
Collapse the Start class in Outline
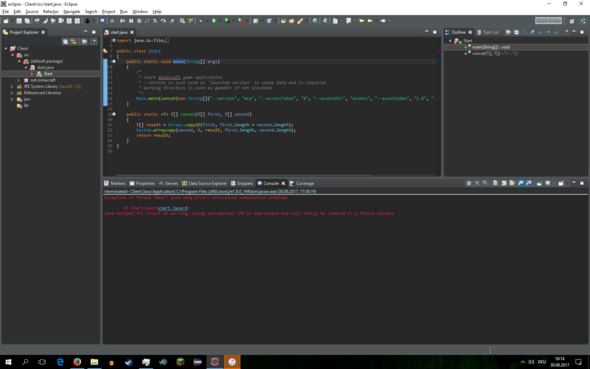(450, 41)
